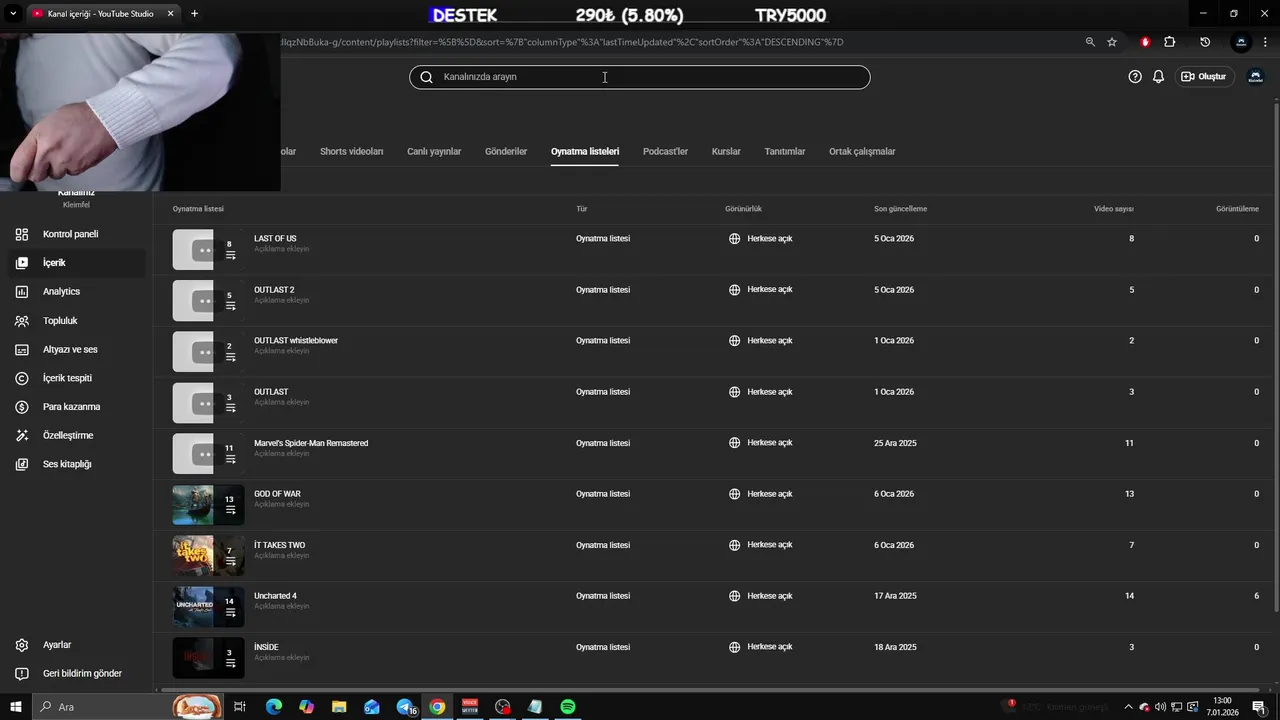Close the YouTube Studio browser tab

click(170, 14)
